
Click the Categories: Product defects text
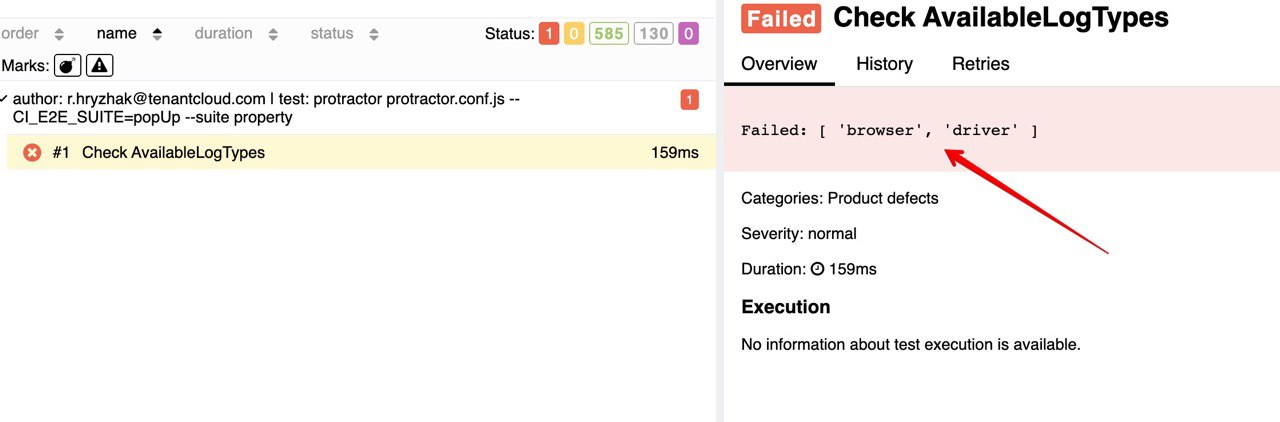(840, 198)
